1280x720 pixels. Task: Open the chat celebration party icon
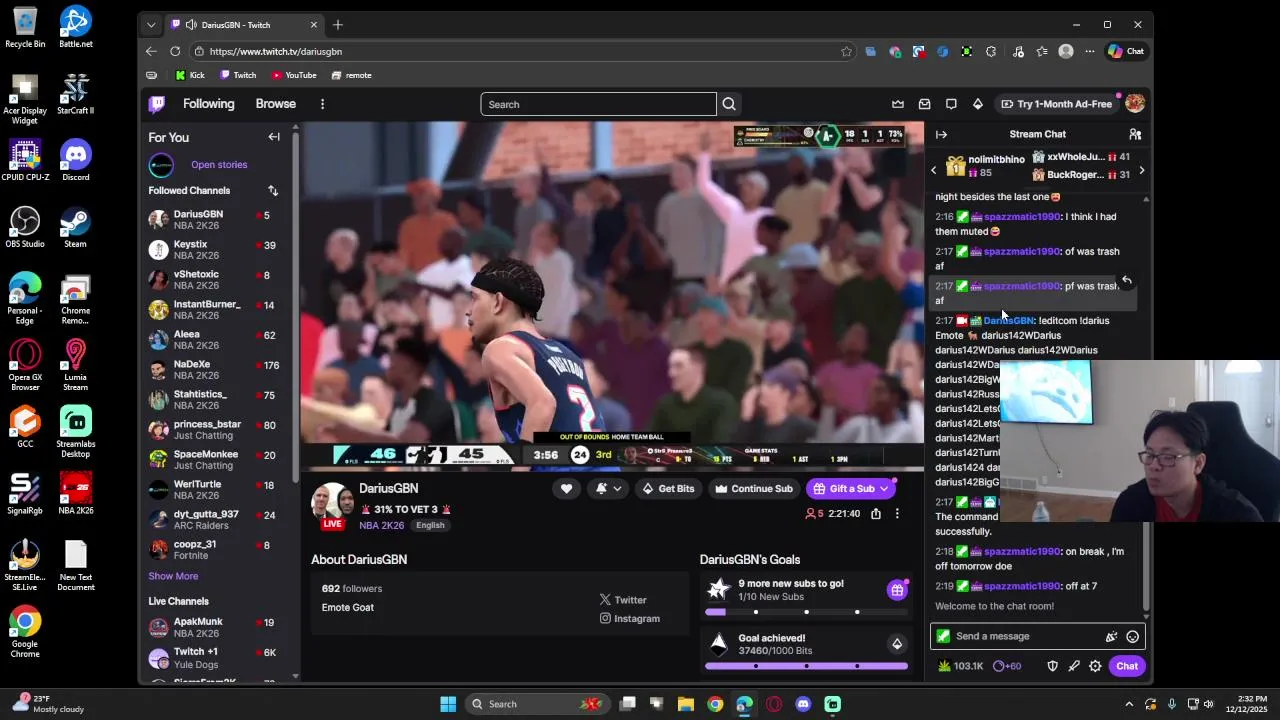click(1111, 636)
